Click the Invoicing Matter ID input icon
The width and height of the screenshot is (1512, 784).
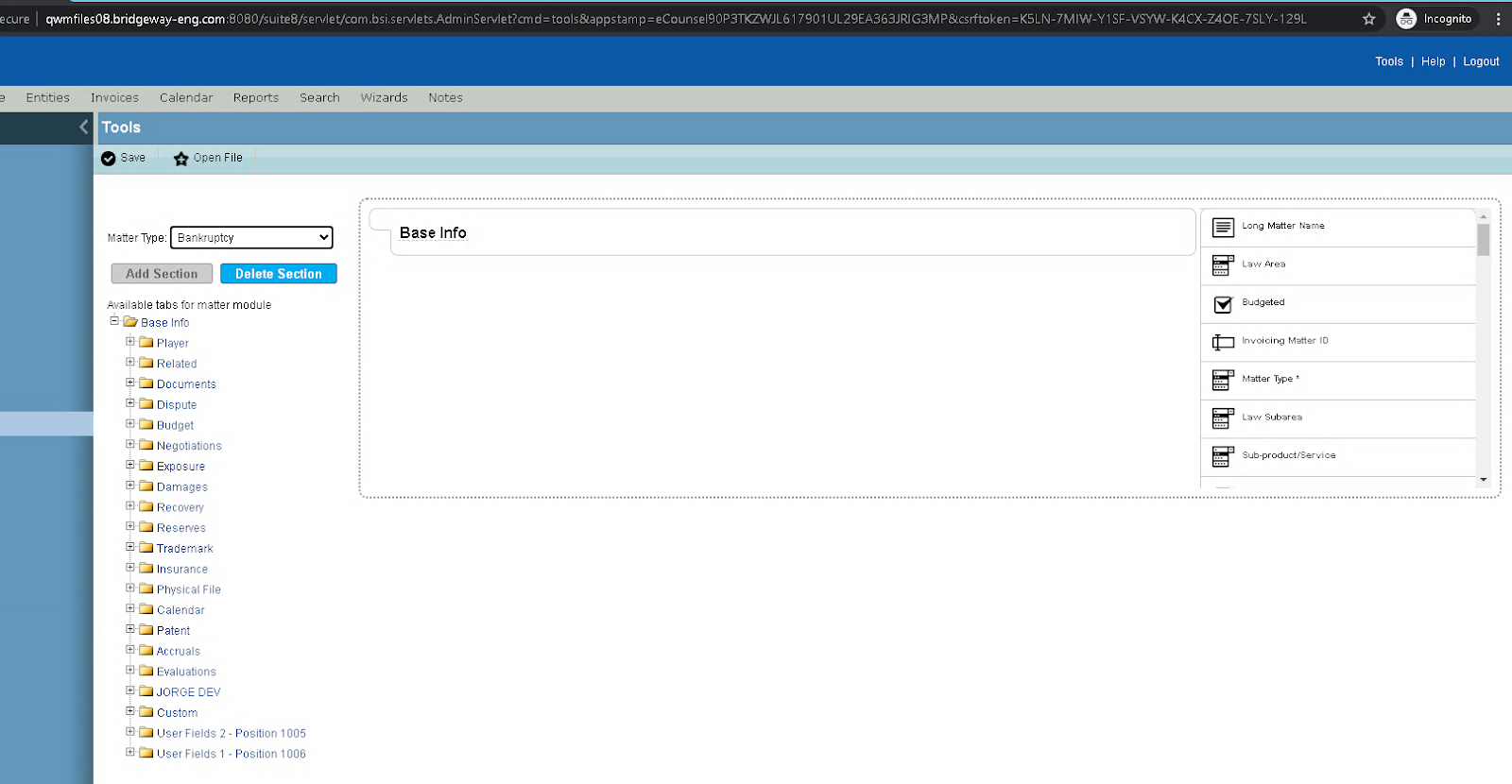point(1223,342)
